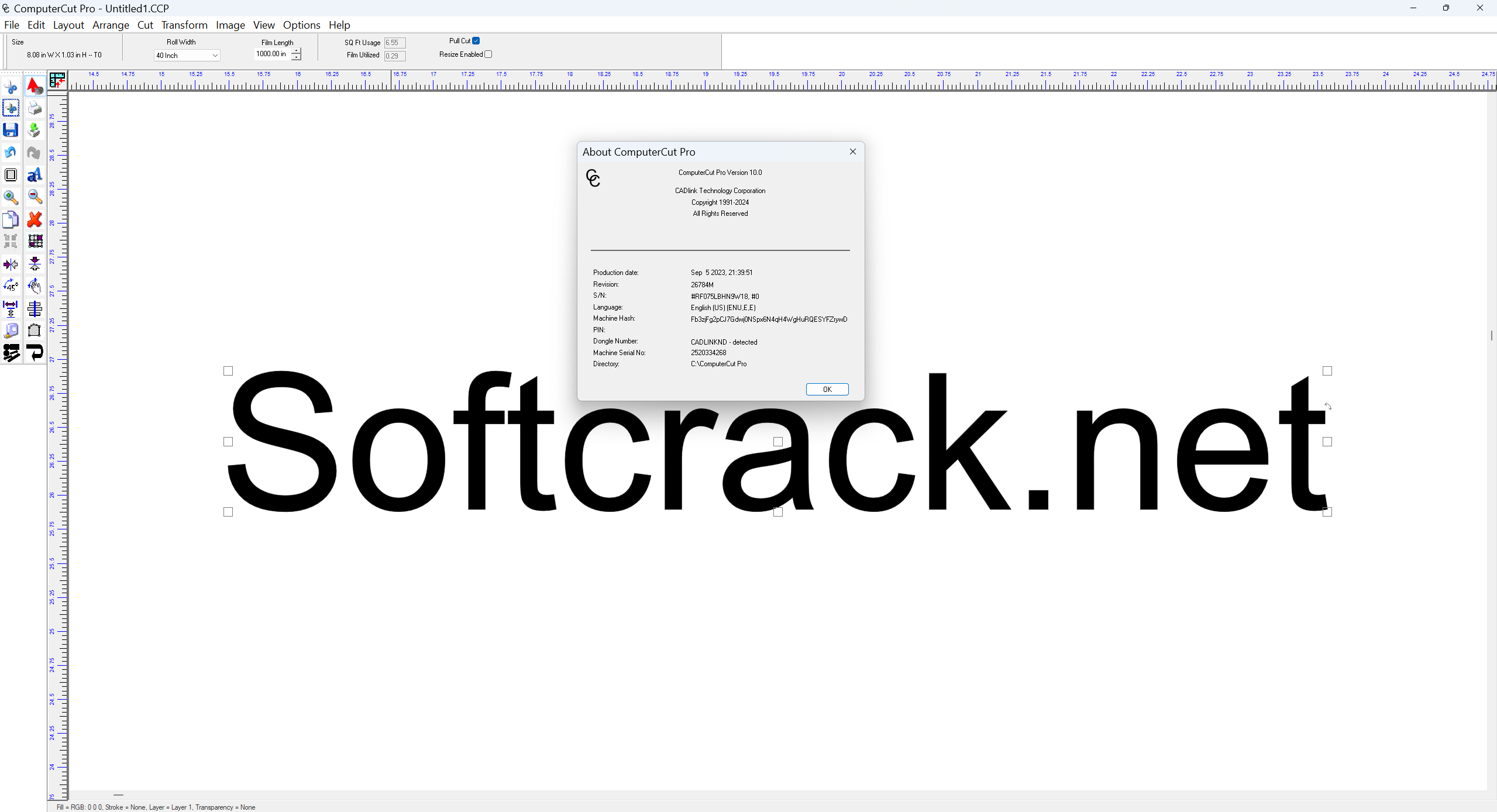Open the Roll Width dropdown

coord(215,55)
